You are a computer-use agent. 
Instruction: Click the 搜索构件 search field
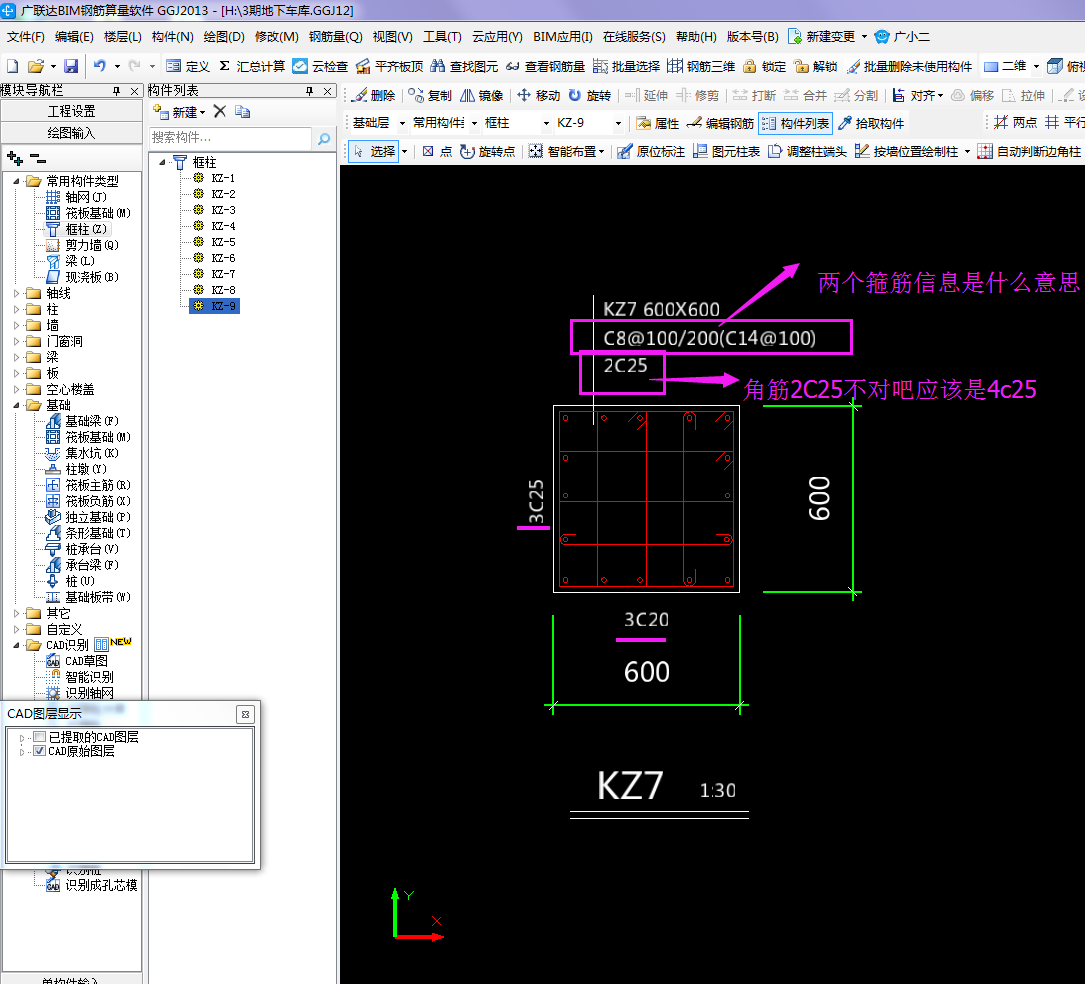click(x=230, y=138)
